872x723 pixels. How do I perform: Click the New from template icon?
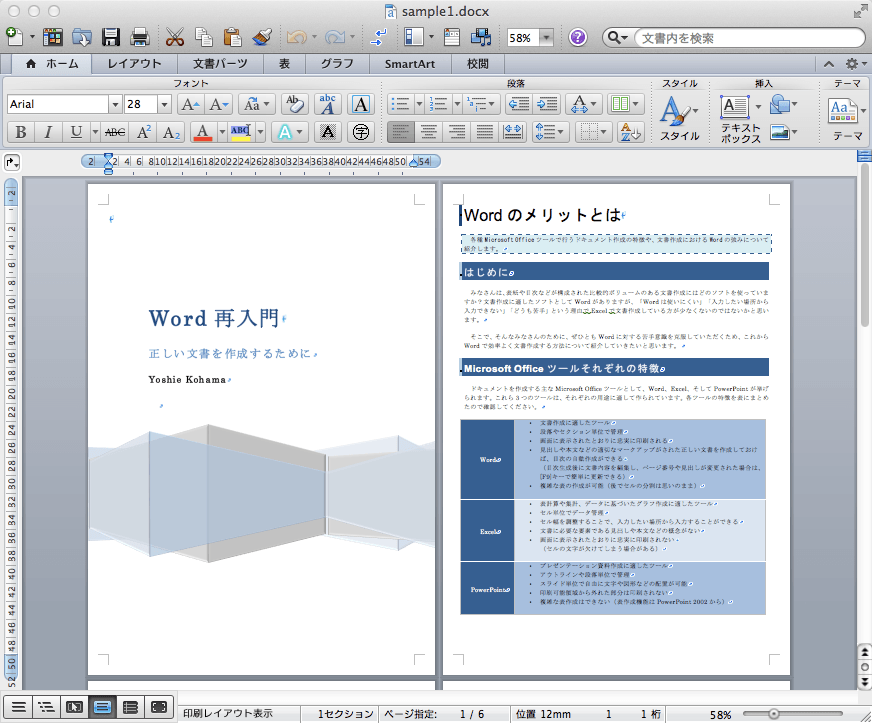(x=53, y=38)
